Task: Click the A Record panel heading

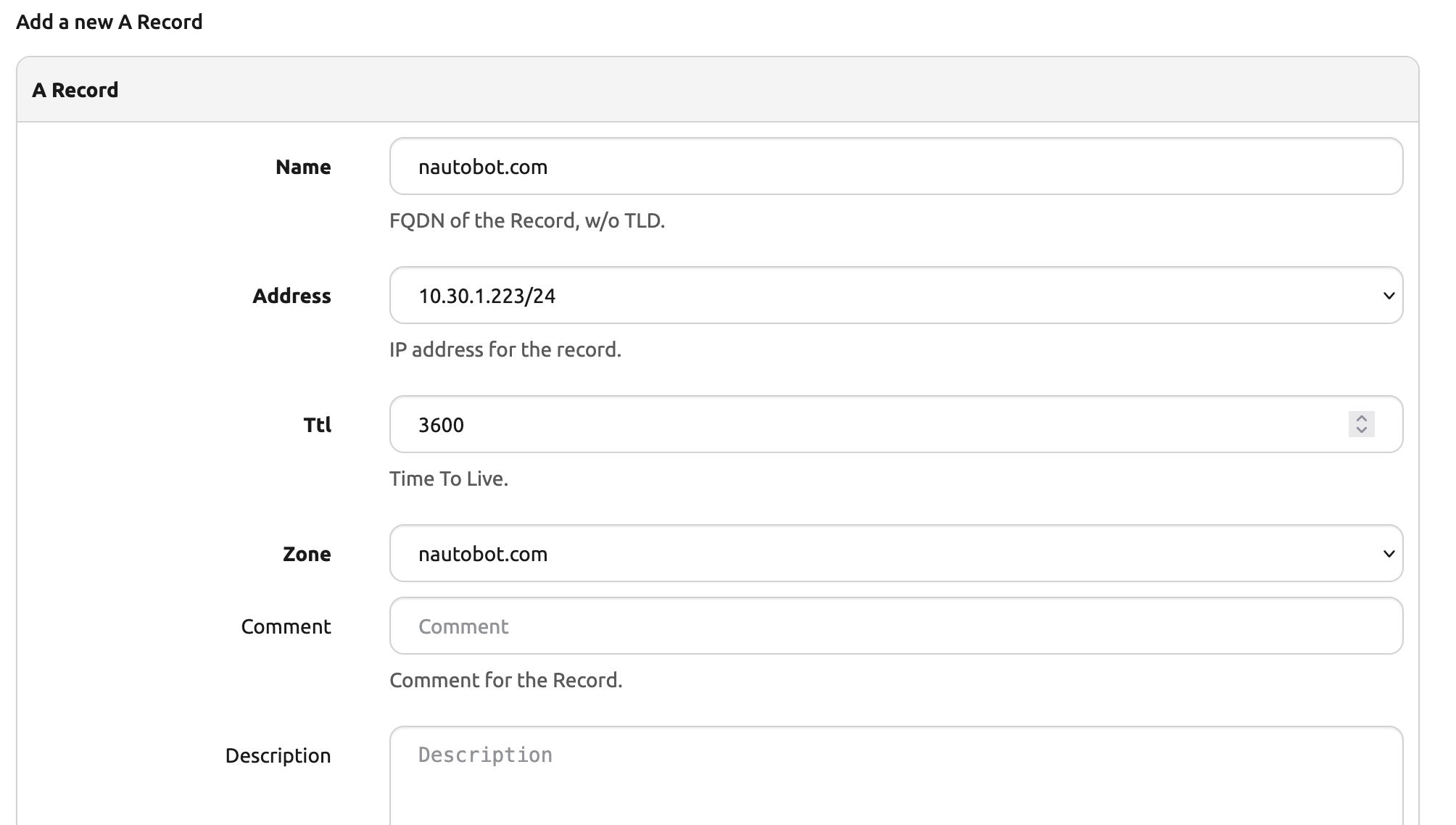Action: [x=75, y=90]
